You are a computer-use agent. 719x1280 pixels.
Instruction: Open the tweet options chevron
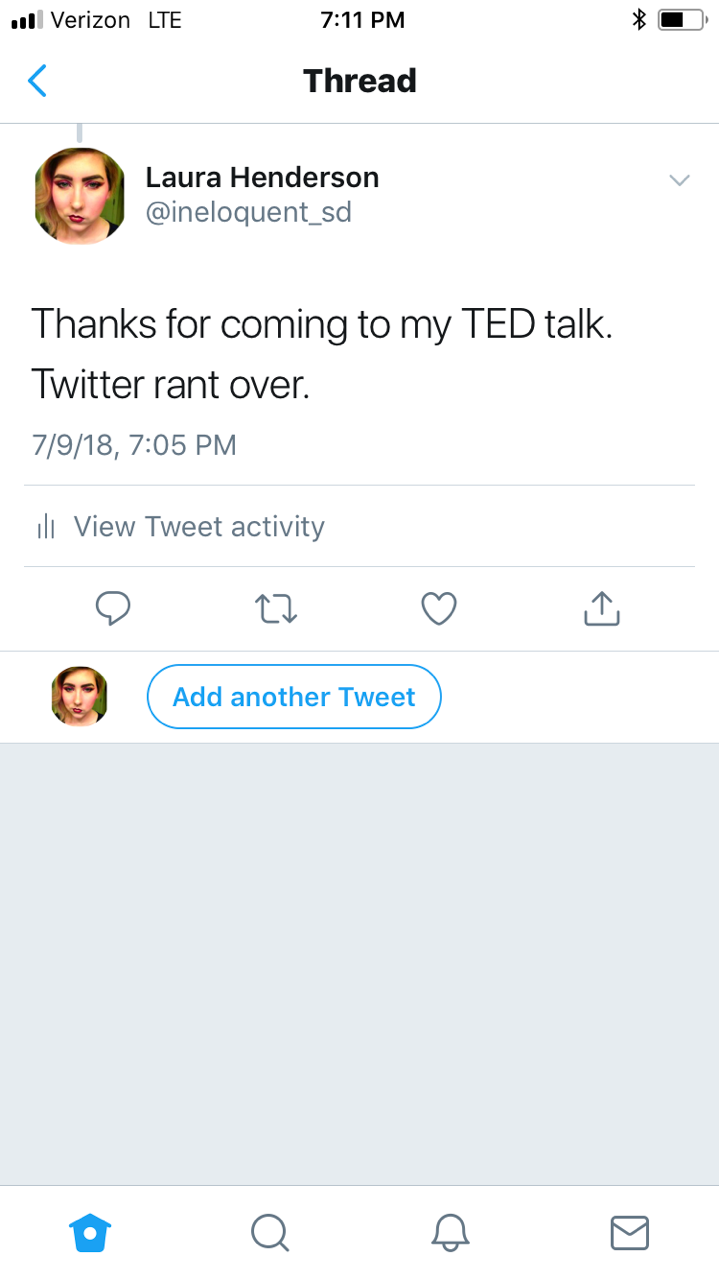click(679, 181)
